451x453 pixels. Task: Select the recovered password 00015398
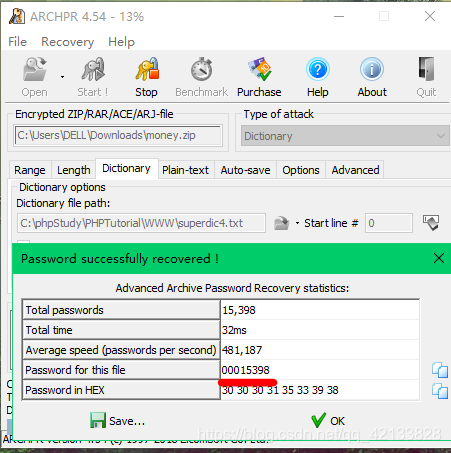pos(246,370)
